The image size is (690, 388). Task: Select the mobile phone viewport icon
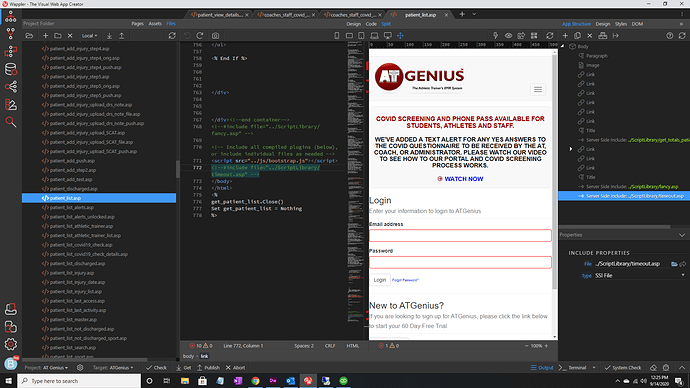tap(337, 36)
